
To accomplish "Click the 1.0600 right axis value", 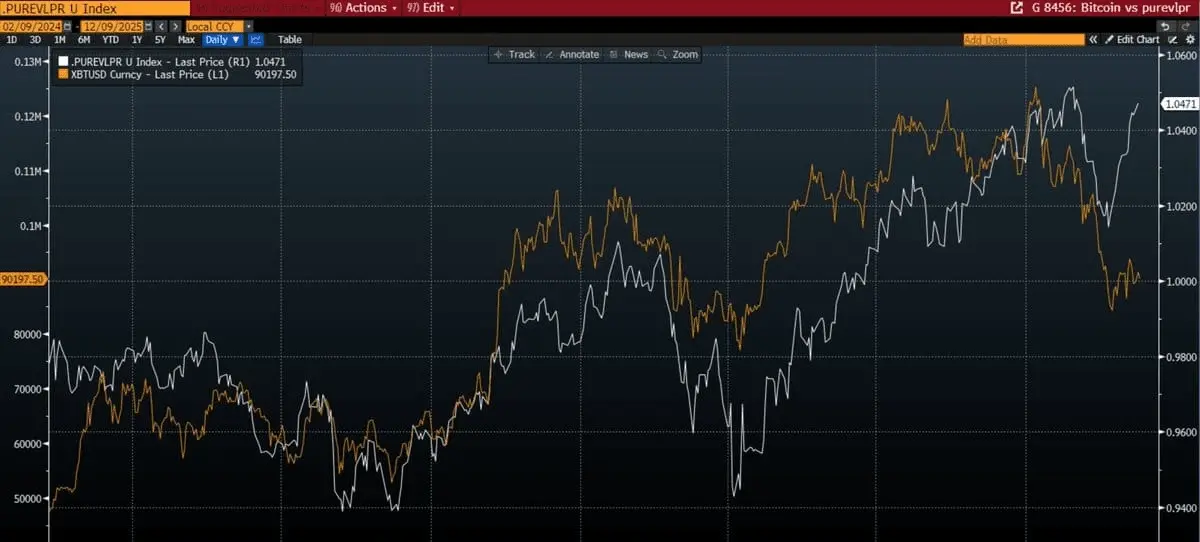I will (x=1180, y=55).
